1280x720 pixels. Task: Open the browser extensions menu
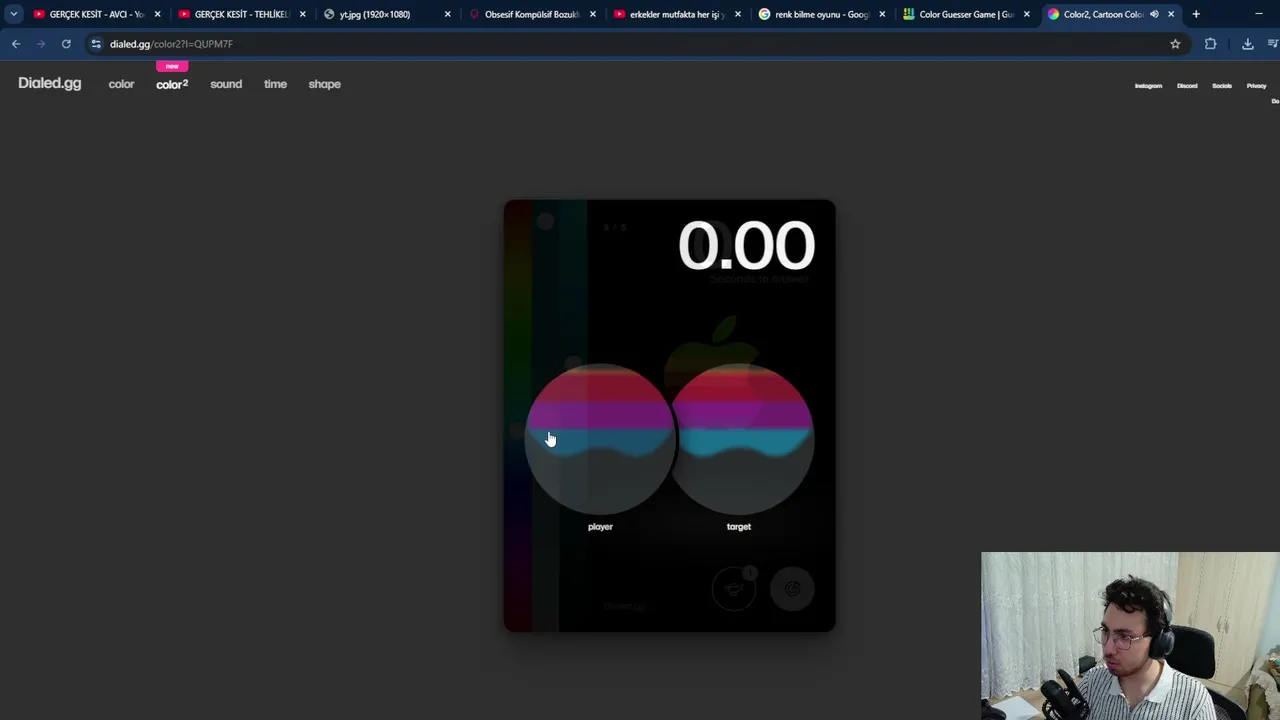point(1210,44)
